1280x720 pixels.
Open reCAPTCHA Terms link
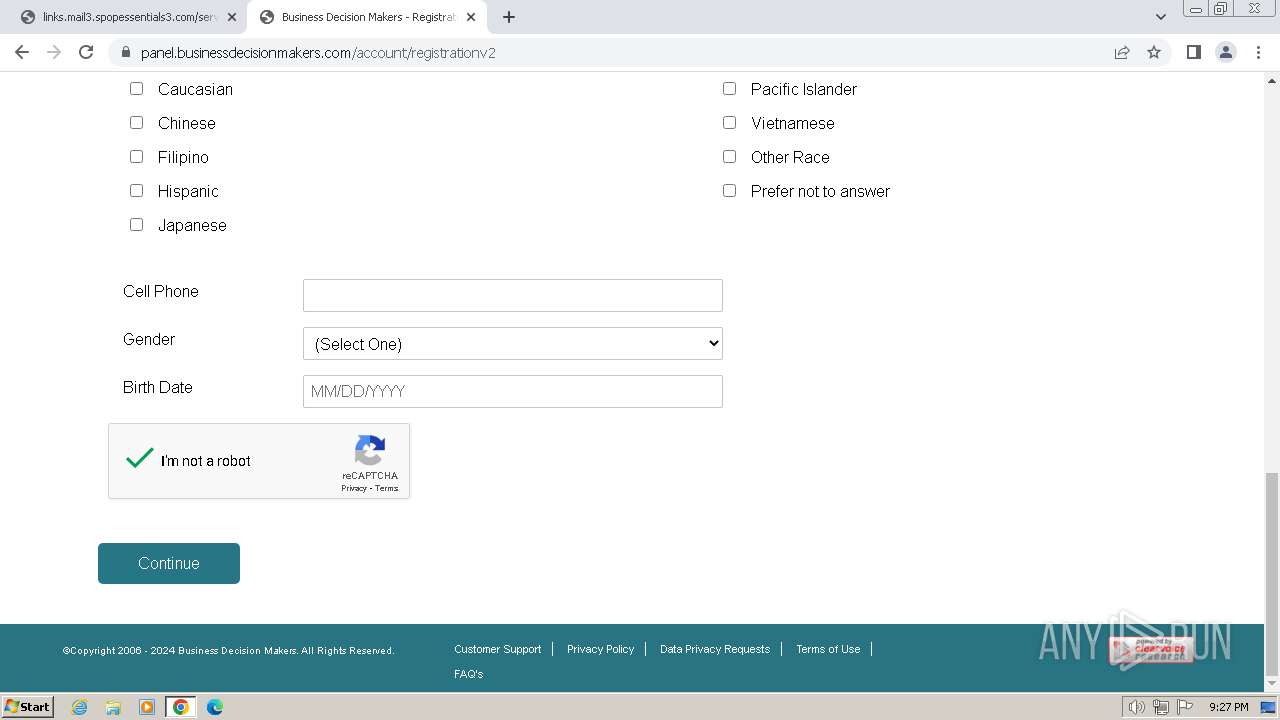coord(387,488)
